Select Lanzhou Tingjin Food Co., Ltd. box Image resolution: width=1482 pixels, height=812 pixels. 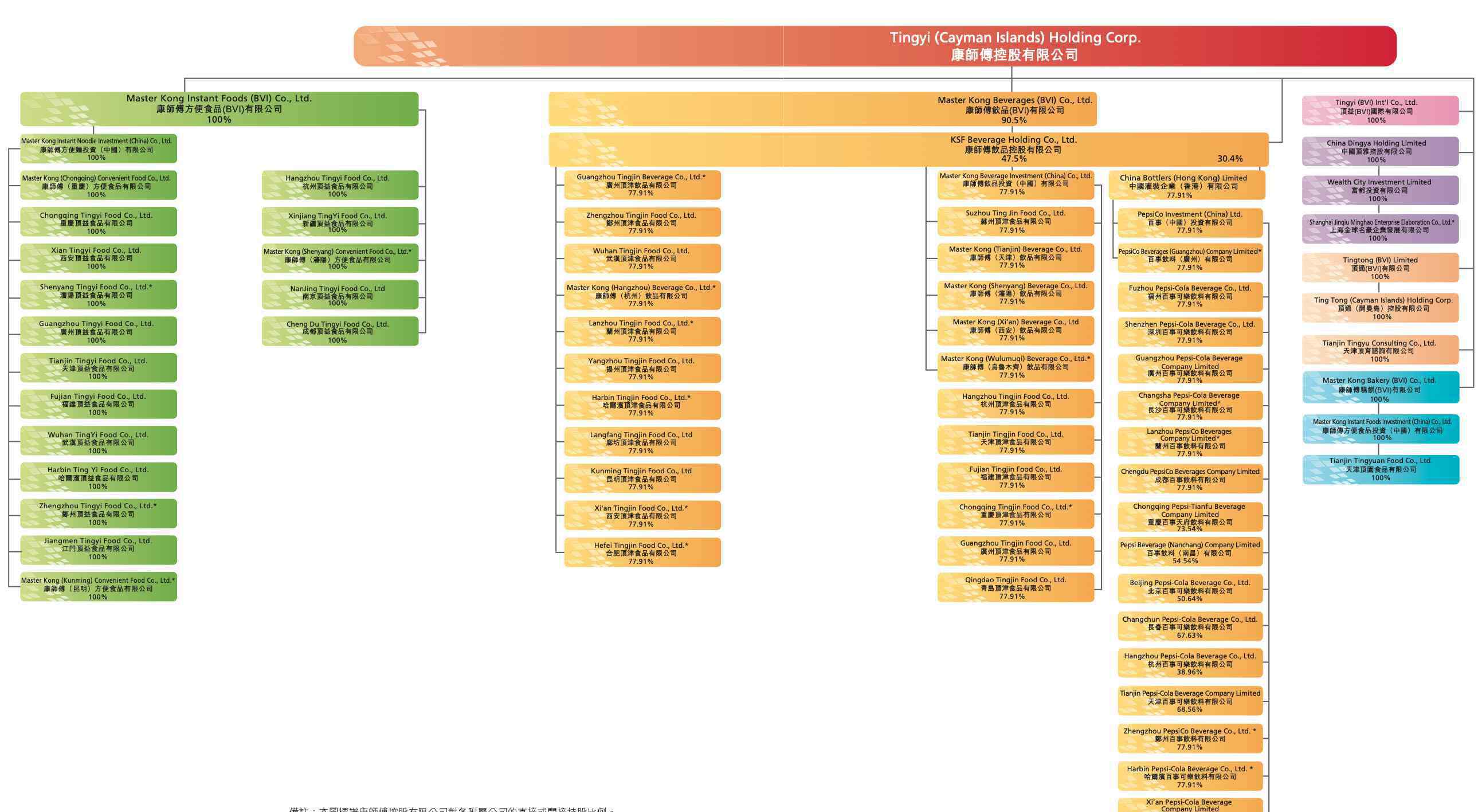coord(642,331)
